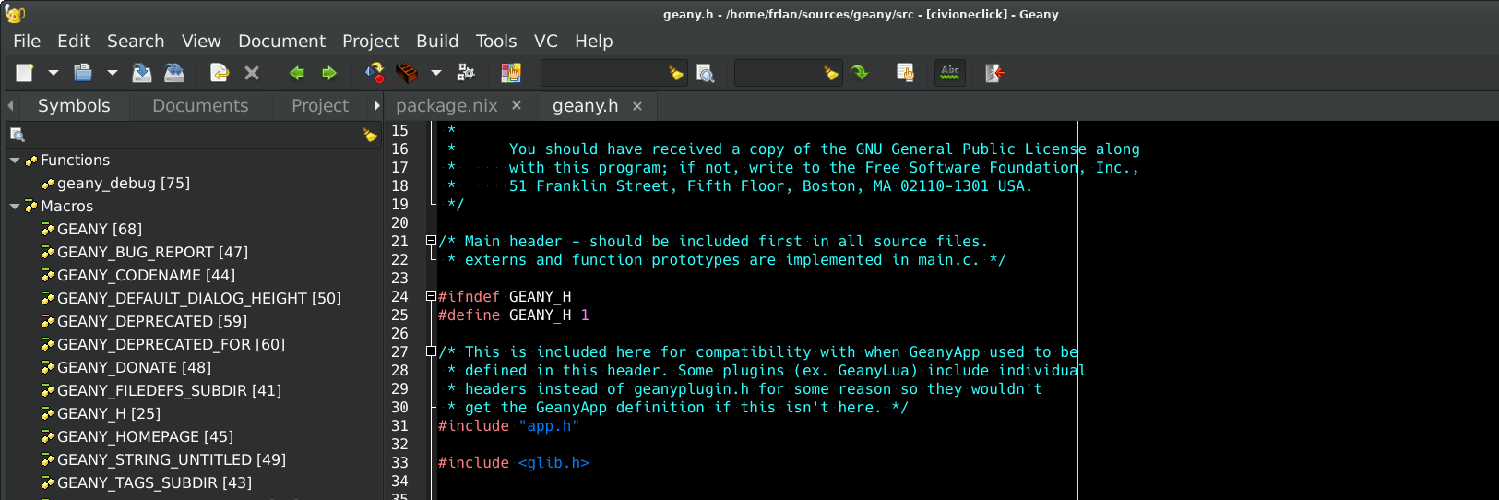Select geany_debug [75] symbol
The image size is (1499, 500).
coord(123,183)
